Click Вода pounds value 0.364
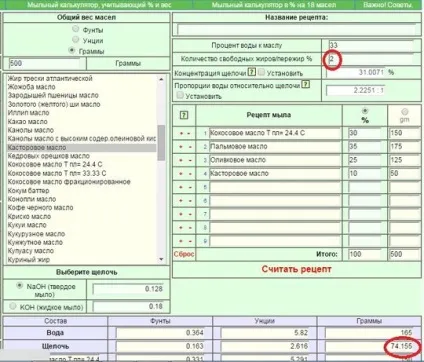Image resolution: width=424 pixels, height=362 pixels. tap(160, 333)
